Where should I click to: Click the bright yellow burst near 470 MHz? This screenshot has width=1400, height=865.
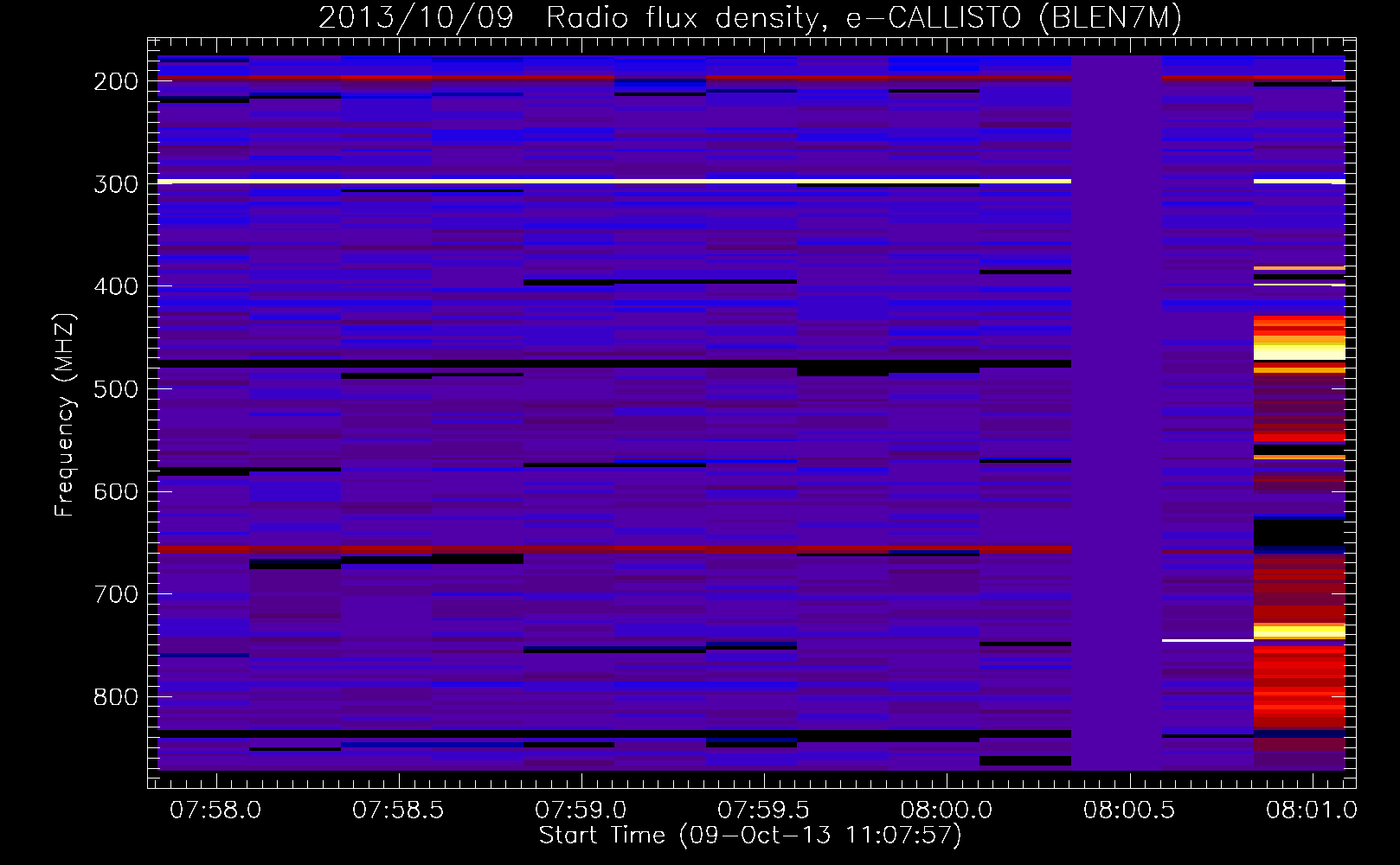tap(1300, 349)
